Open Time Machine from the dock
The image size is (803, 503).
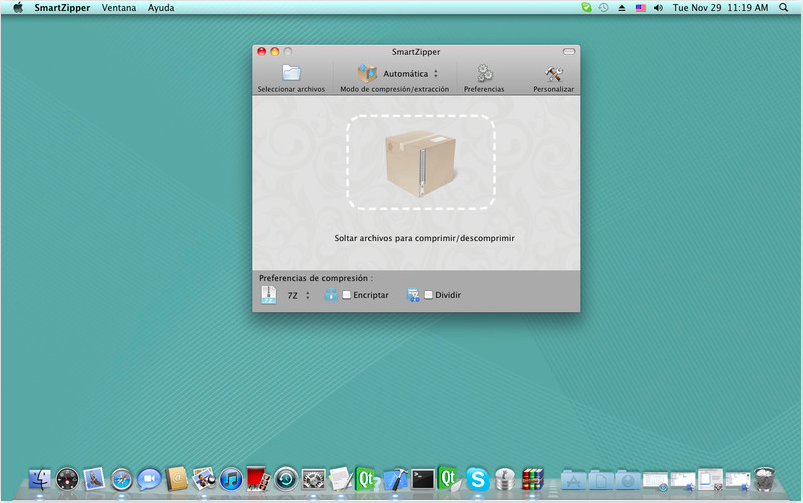tap(286, 480)
